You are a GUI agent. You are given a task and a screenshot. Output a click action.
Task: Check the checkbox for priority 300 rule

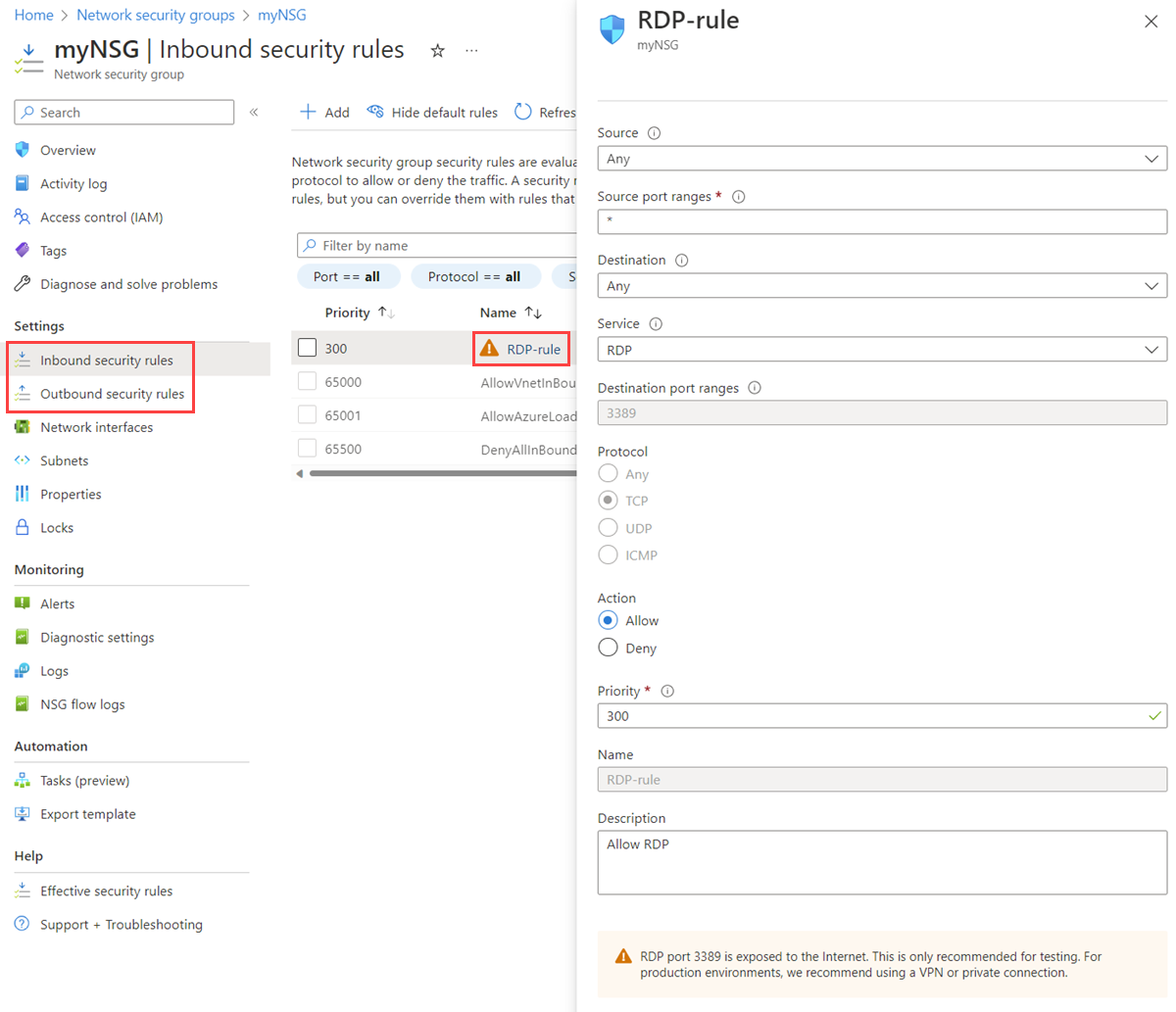click(x=307, y=348)
